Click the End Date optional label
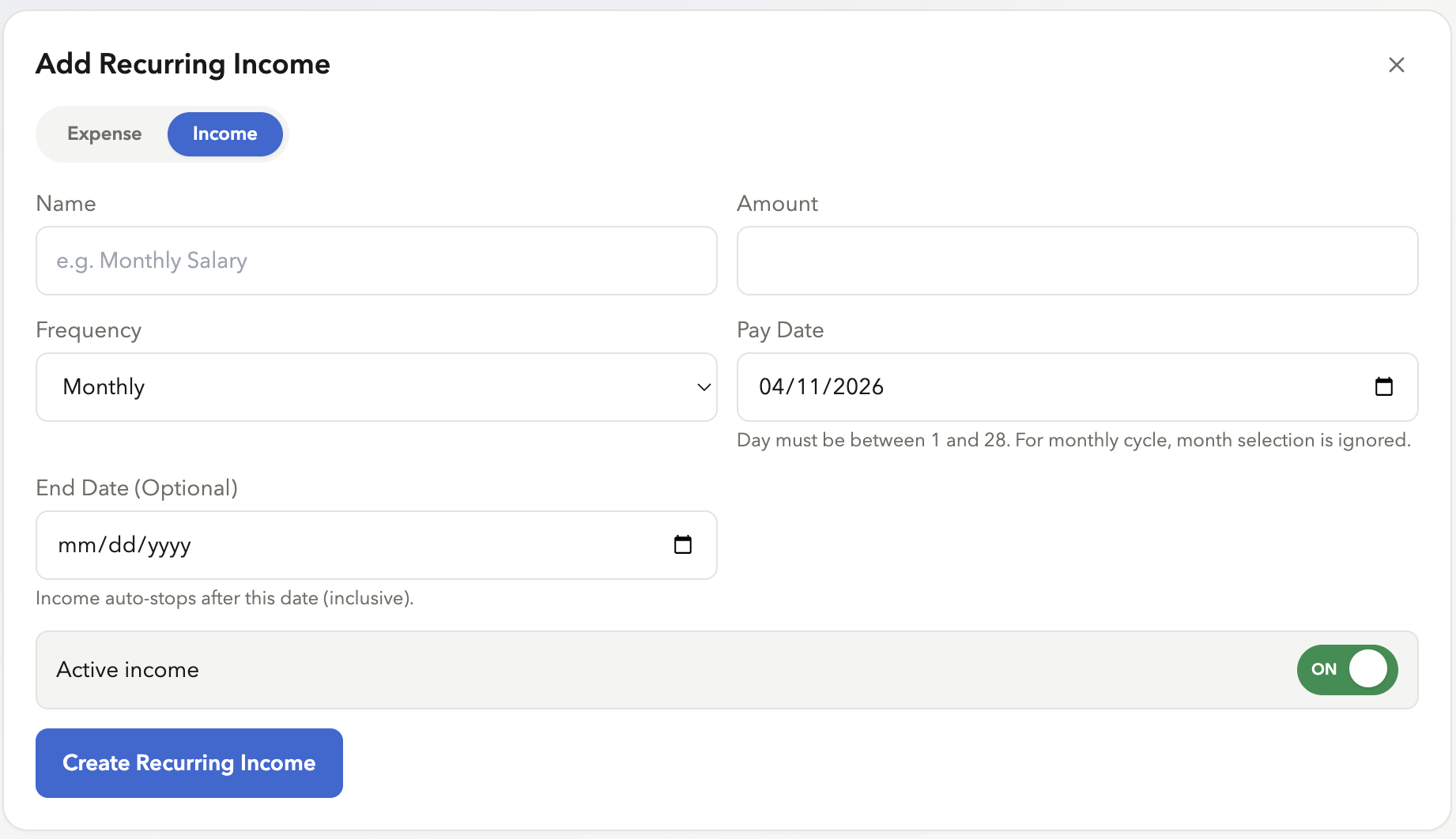 (136, 487)
